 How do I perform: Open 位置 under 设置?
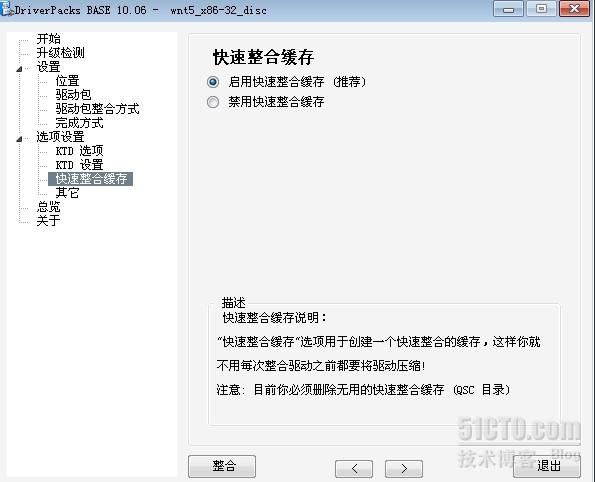pos(67,81)
